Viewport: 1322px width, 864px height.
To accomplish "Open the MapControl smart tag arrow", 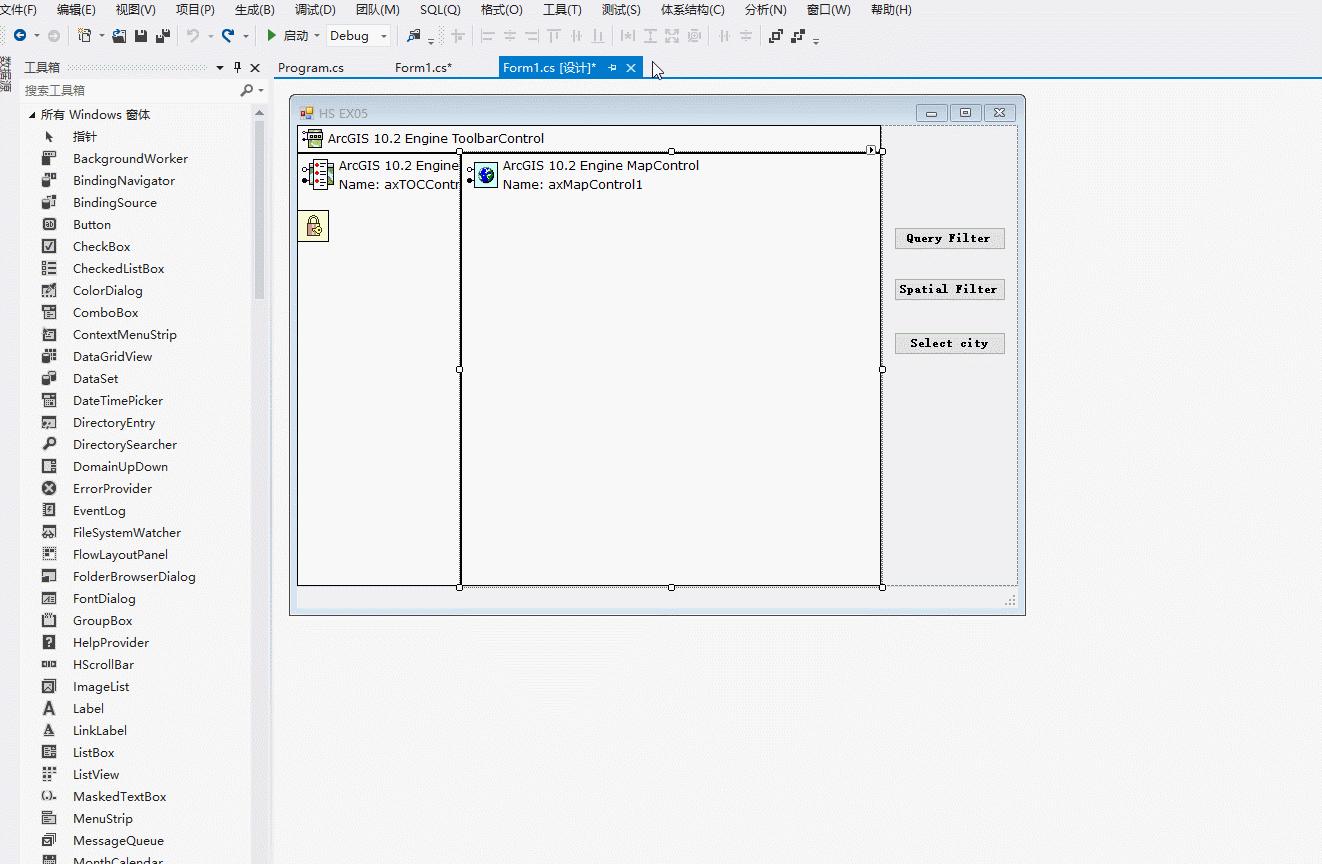I will point(871,150).
